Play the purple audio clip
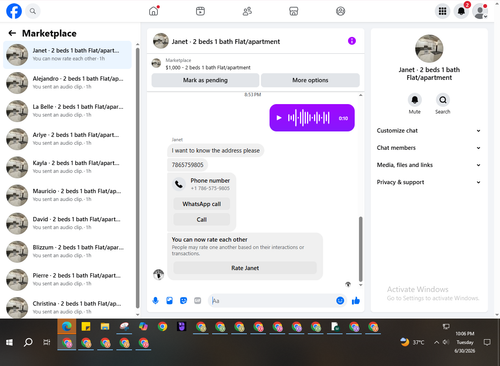This screenshot has height=366, width=500. click(x=279, y=118)
